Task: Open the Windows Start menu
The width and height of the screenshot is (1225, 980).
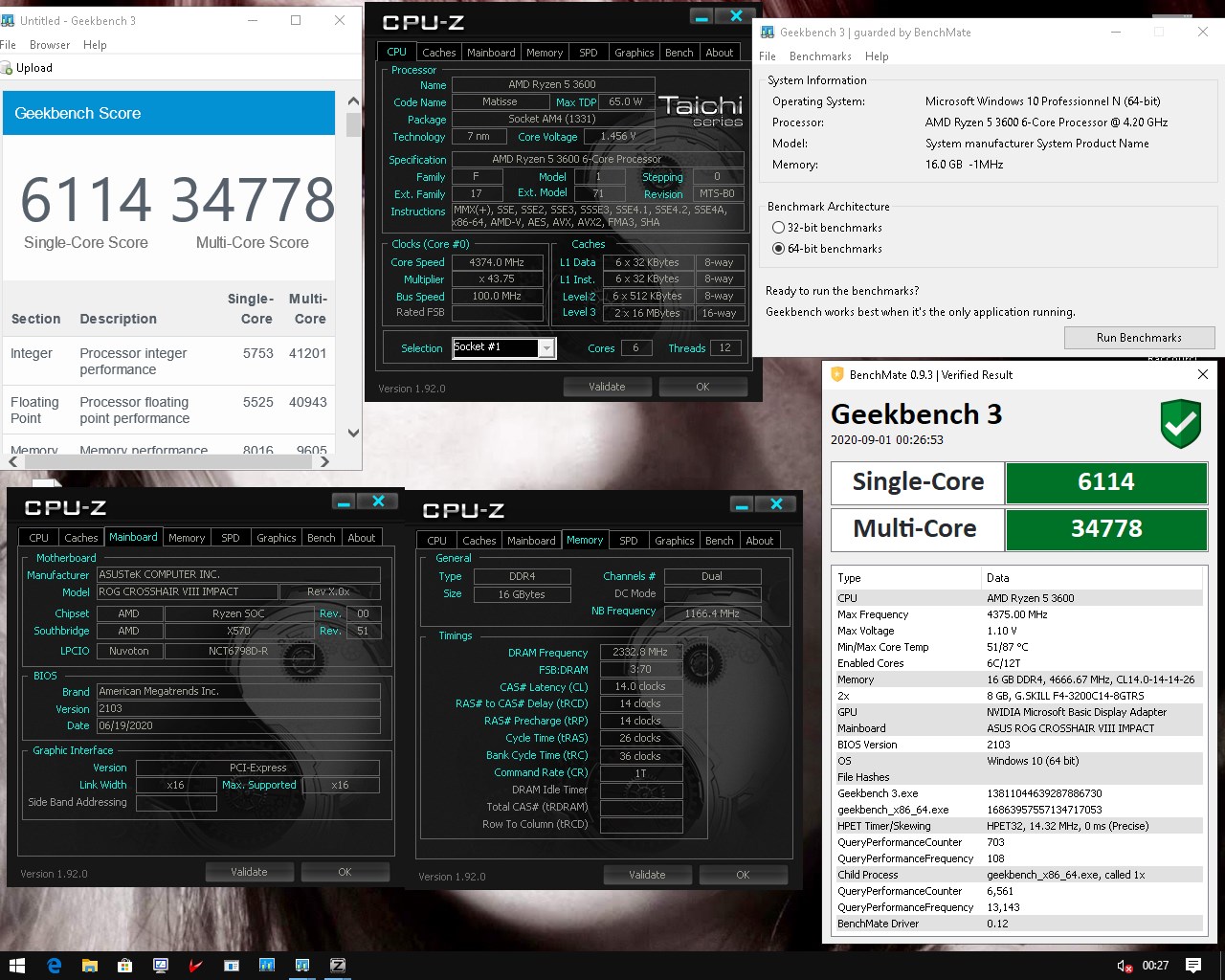Action: coord(16,966)
